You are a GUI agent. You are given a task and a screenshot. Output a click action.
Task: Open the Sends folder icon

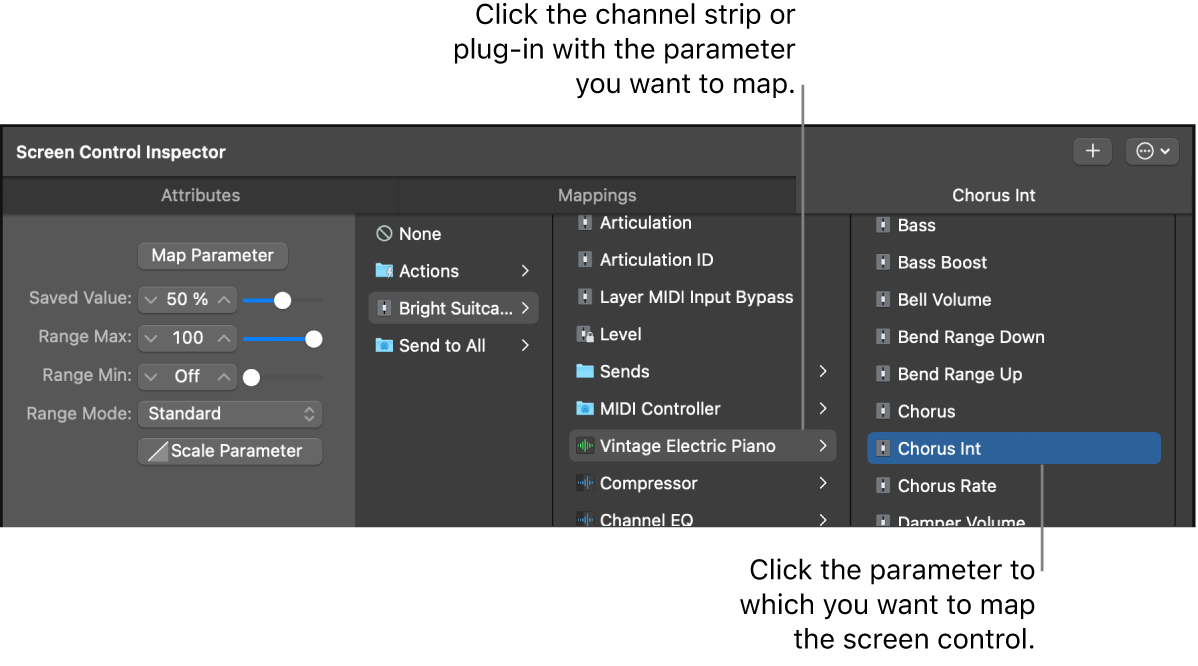click(x=587, y=371)
